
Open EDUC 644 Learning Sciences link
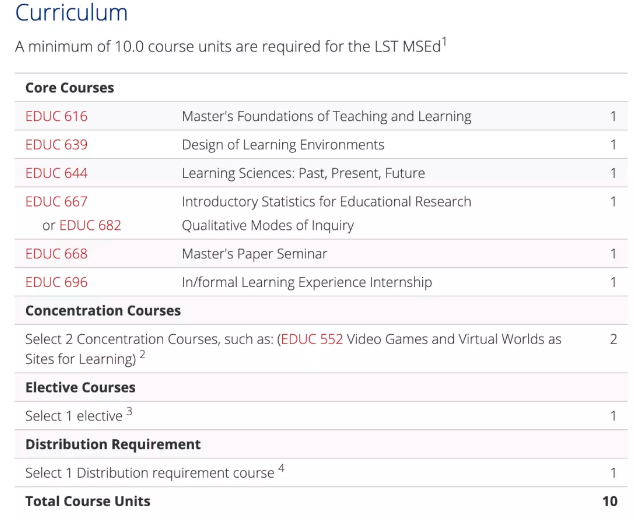(56, 173)
